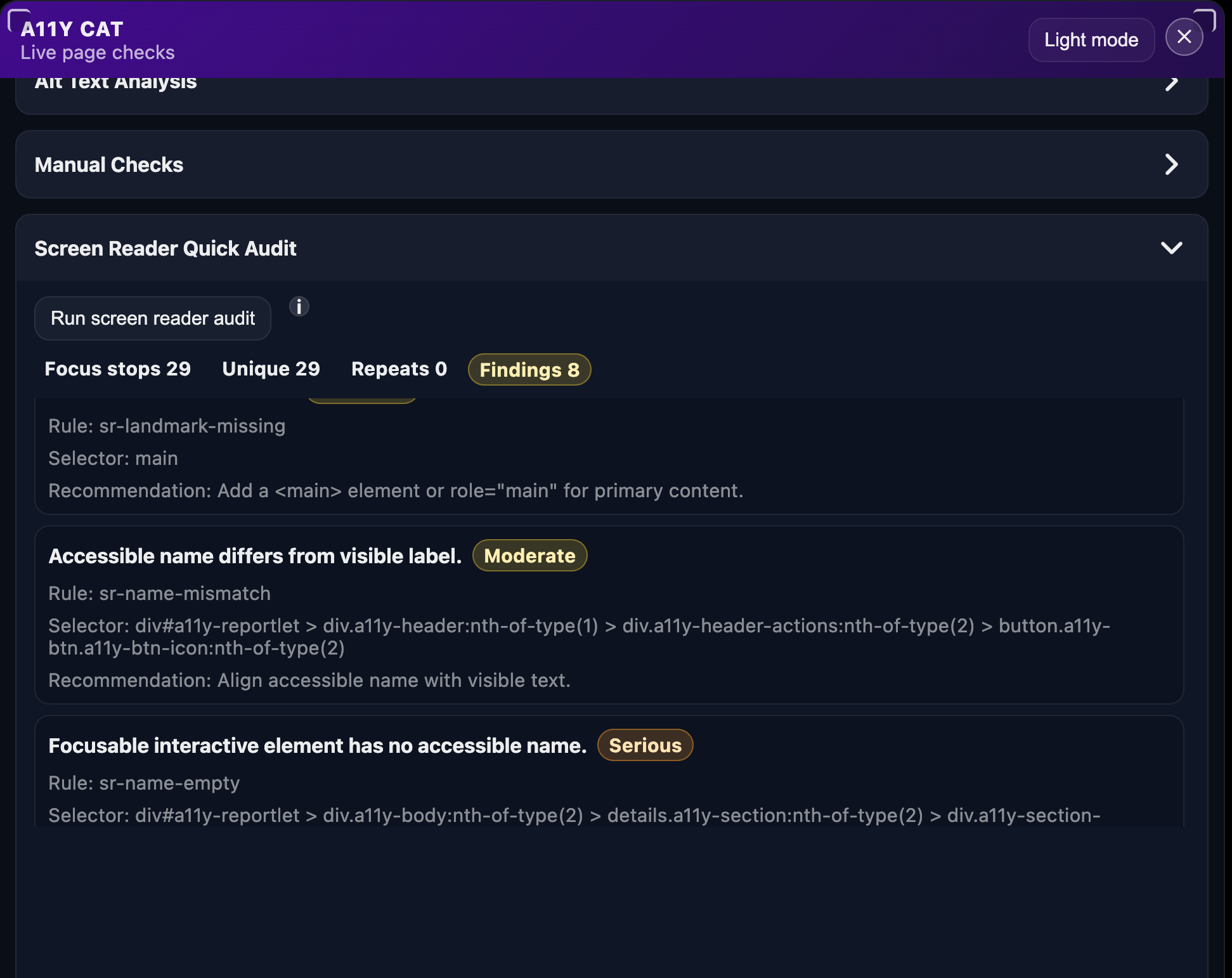The width and height of the screenshot is (1232, 978).
Task: Select the no accessible name finding title
Action: click(x=317, y=746)
